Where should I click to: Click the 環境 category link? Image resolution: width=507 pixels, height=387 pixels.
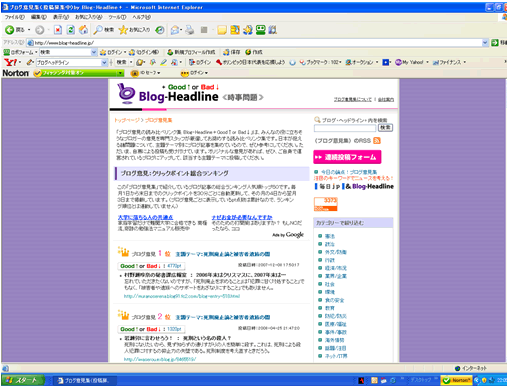tap(330, 292)
